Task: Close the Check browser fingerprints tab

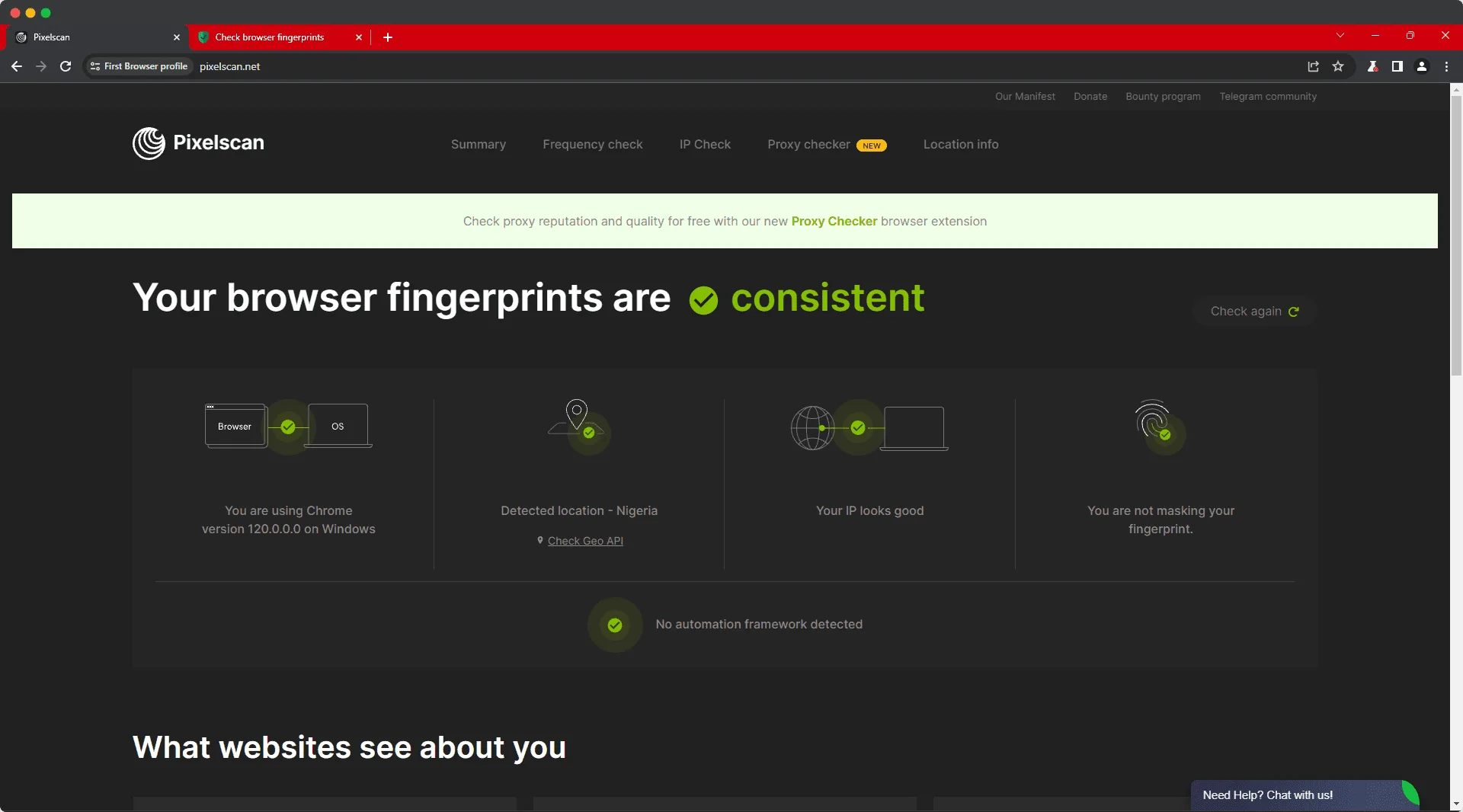Action: coord(359,37)
